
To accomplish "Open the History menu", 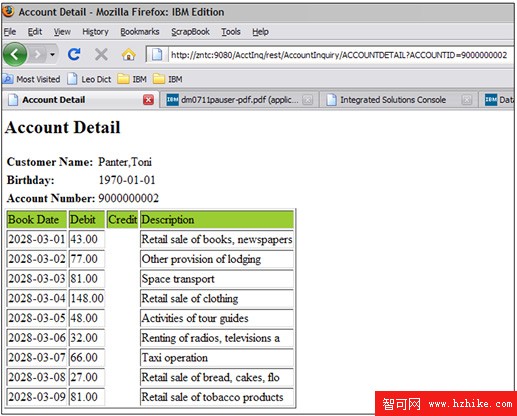I will pos(95,32).
